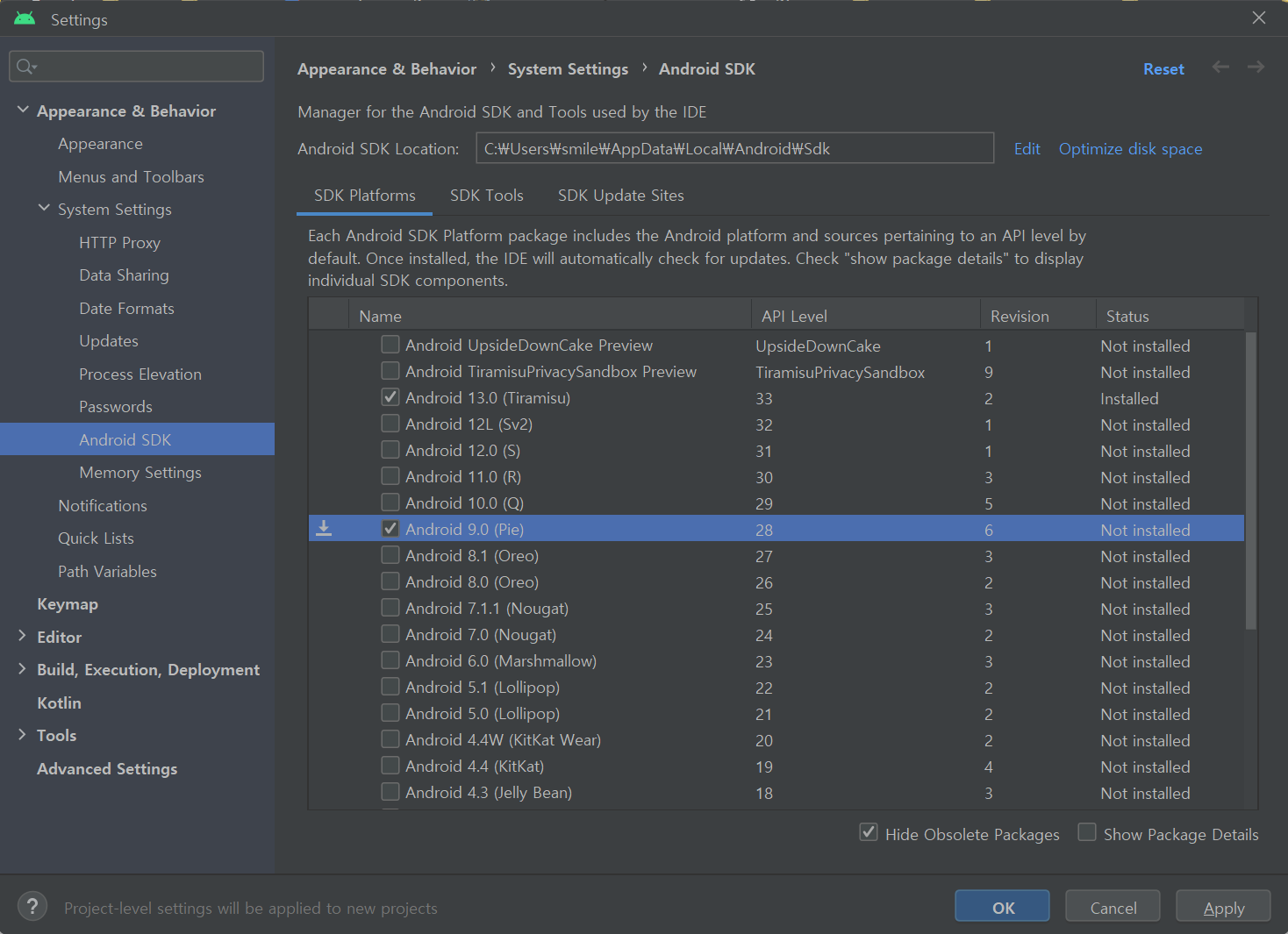Open Appearance settings item
The width and height of the screenshot is (1288, 934).
click(x=100, y=144)
